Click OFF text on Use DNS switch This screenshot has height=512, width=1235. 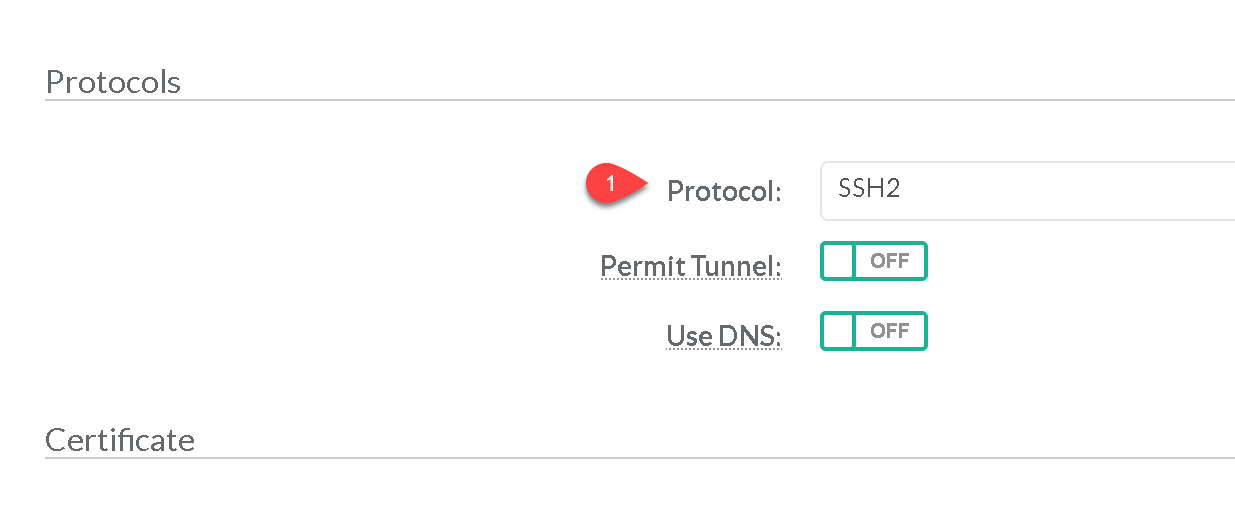tap(889, 331)
